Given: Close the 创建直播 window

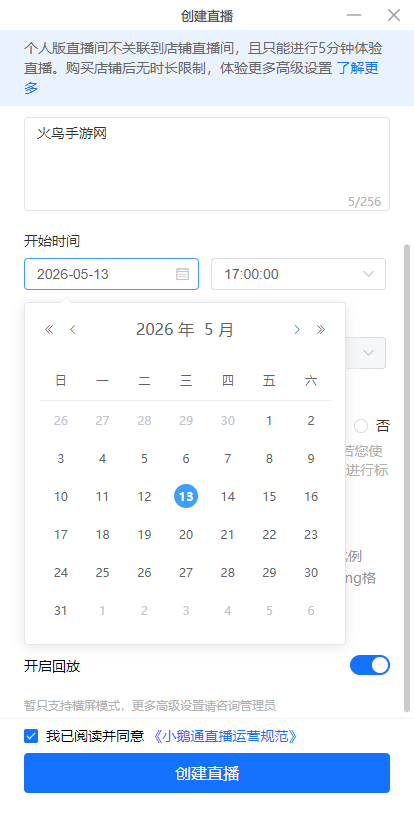Looking at the screenshot, I should [x=394, y=15].
